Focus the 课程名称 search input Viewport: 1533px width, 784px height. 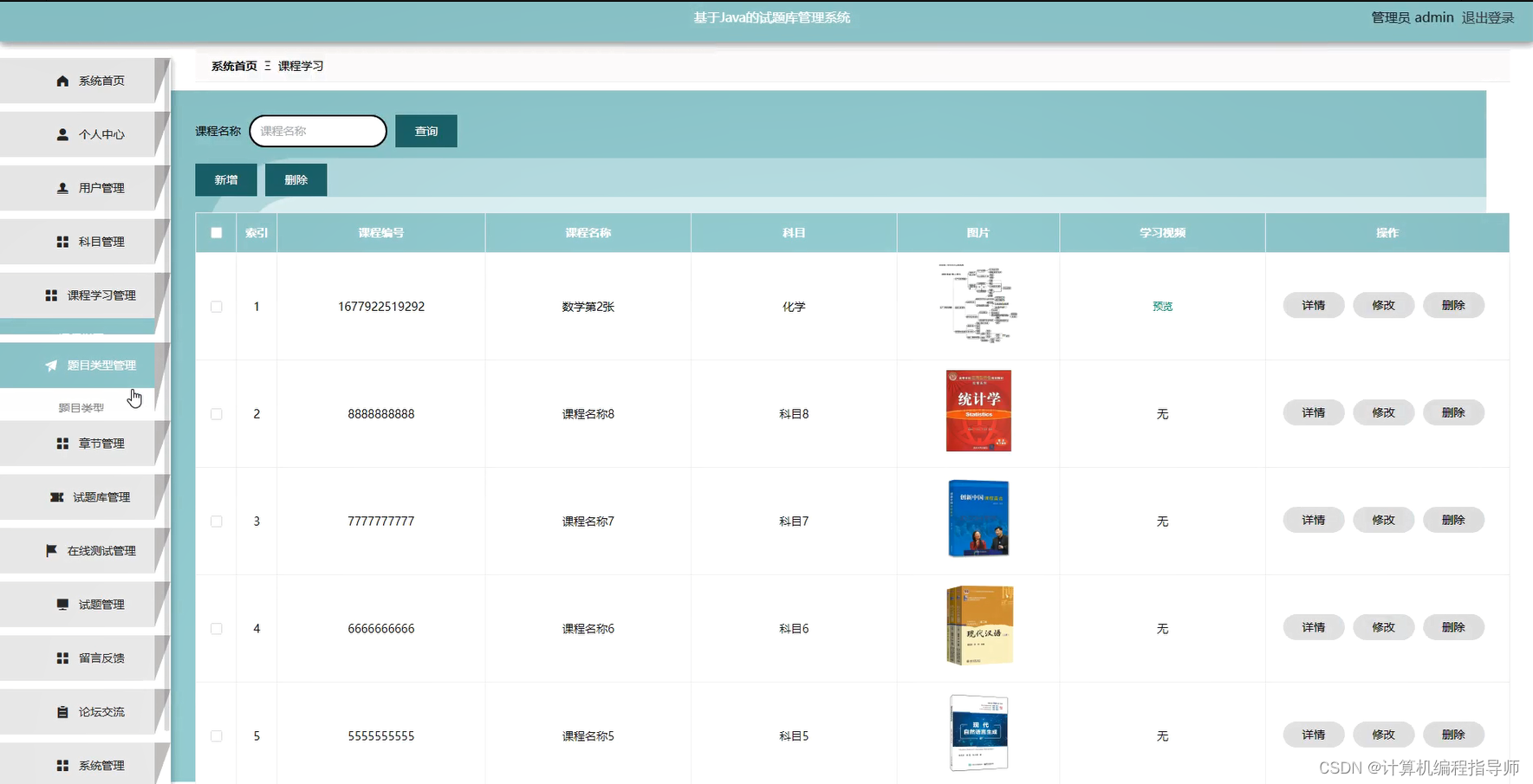(318, 131)
